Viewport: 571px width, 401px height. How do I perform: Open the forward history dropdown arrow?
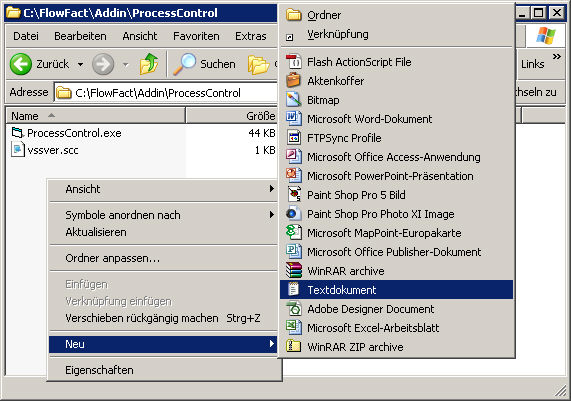(x=126, y=65)
